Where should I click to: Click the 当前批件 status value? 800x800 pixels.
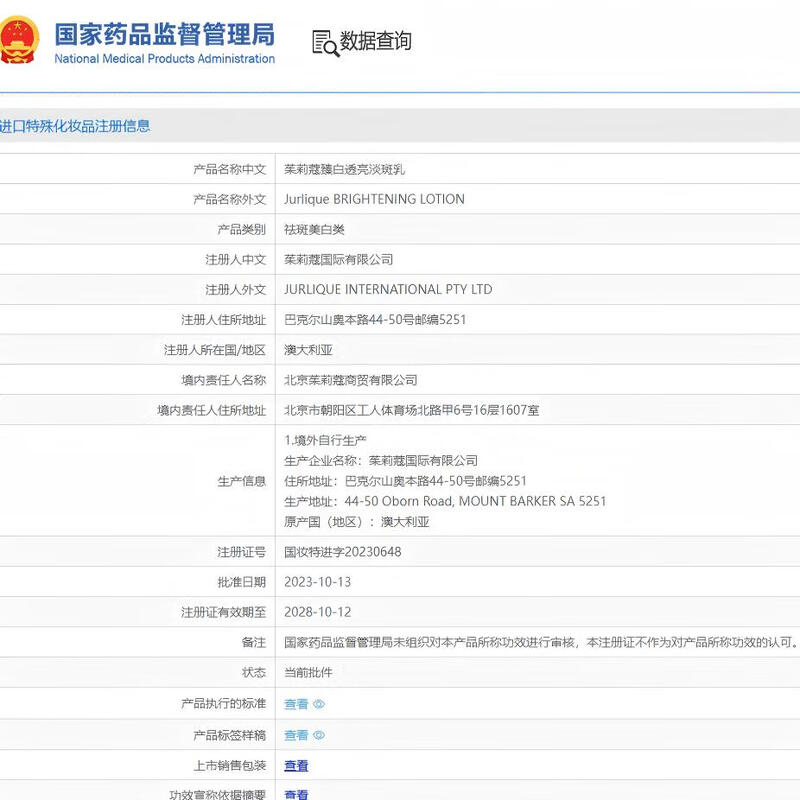tap(308, 672)
